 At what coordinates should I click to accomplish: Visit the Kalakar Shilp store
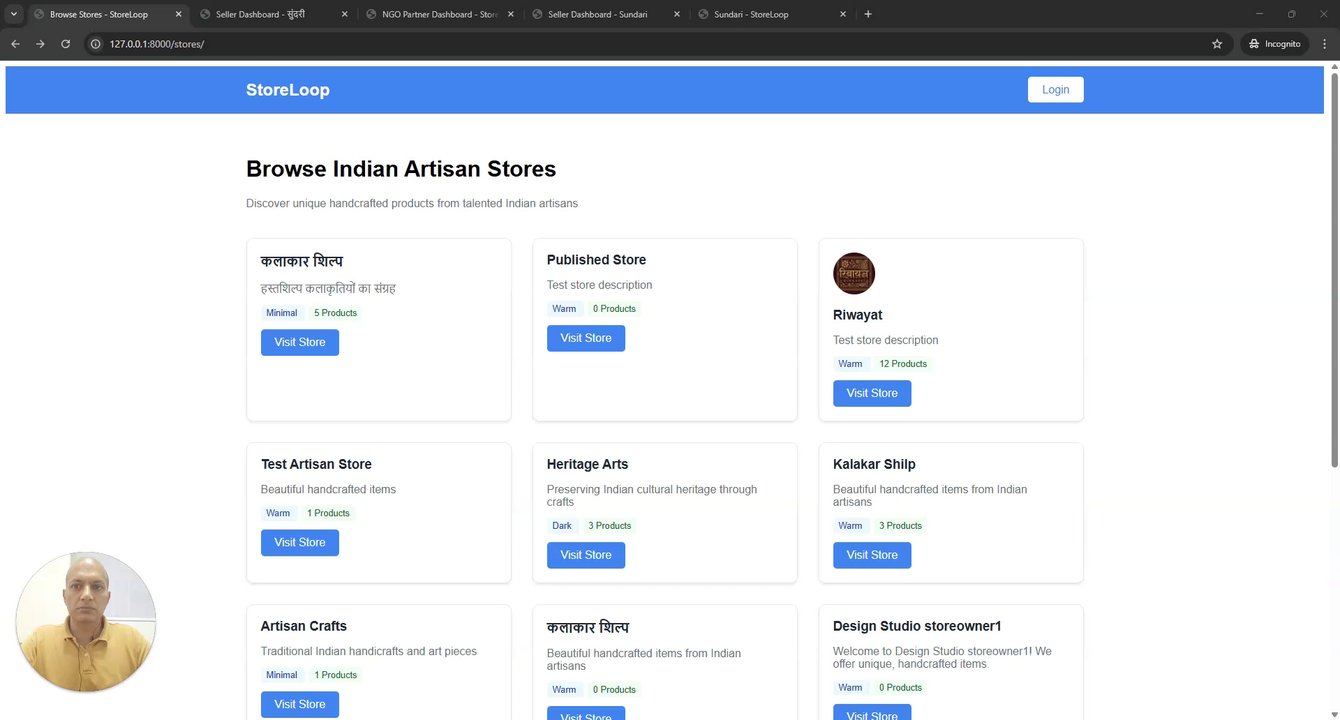click(x=871, y=555)
